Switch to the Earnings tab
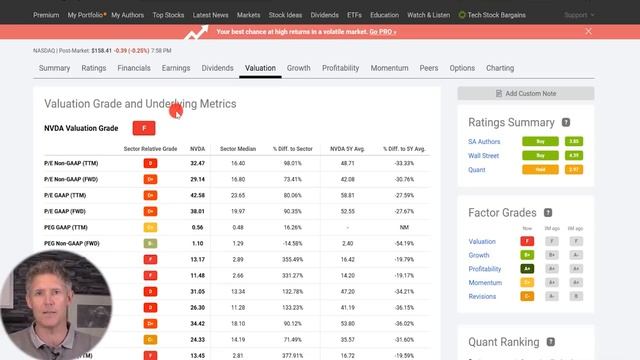The height and width of the screenshot is (360, 640). [x=176, y=68]
